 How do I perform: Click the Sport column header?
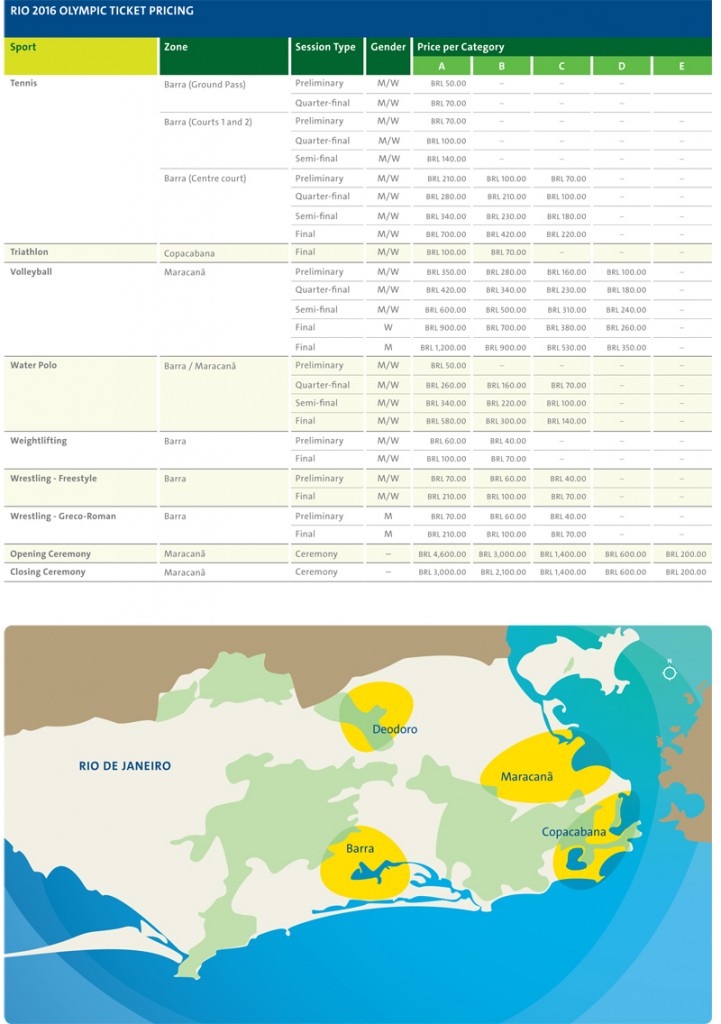22,47
